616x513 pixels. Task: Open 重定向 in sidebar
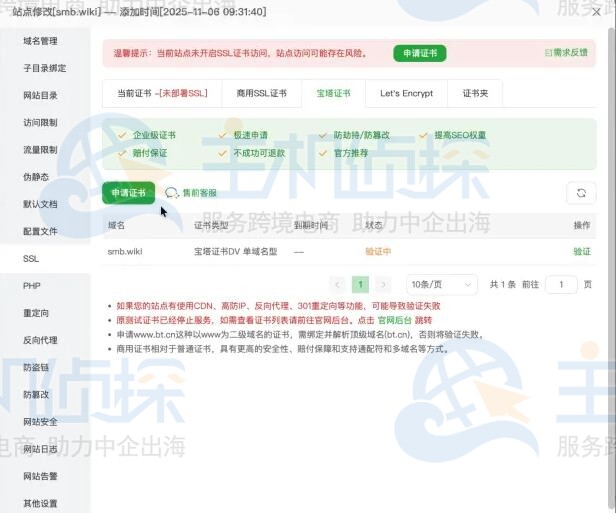click(36, 313)
